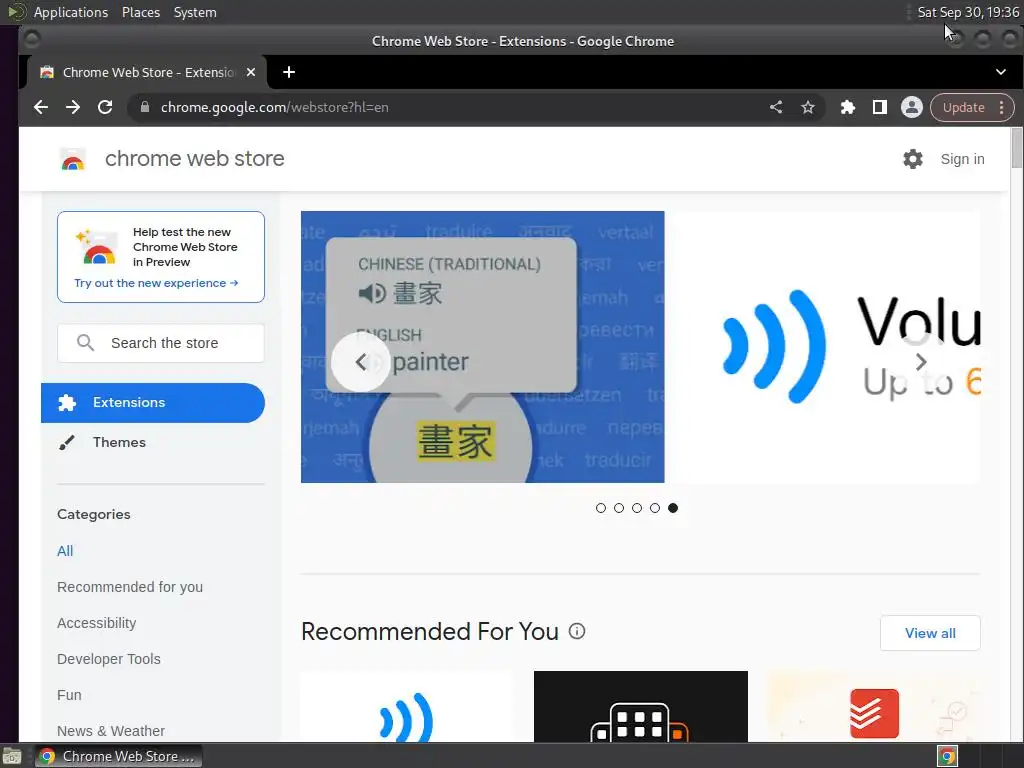This screenshot has width=1024, height=768.
Task: Click the lock icon in the address bar
Action: click(x=145, y=107)
